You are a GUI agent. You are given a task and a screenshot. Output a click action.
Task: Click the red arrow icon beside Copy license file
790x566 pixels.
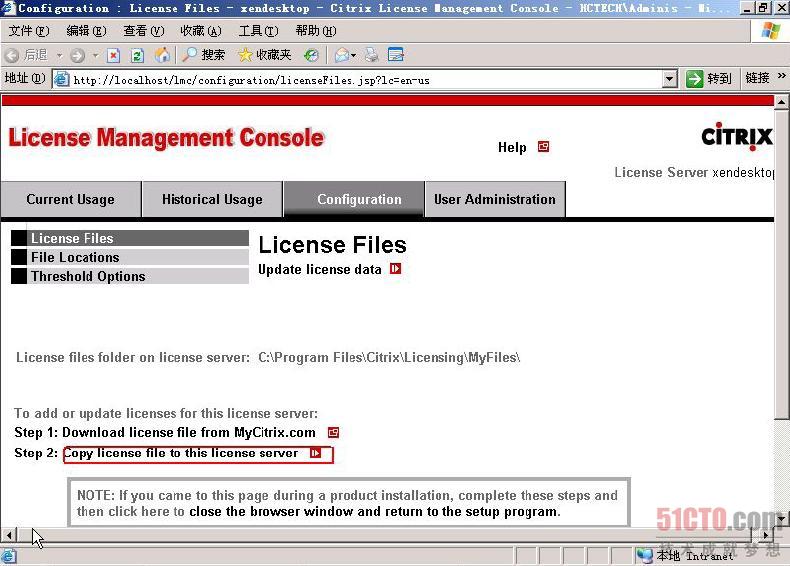tap(315, 453)
